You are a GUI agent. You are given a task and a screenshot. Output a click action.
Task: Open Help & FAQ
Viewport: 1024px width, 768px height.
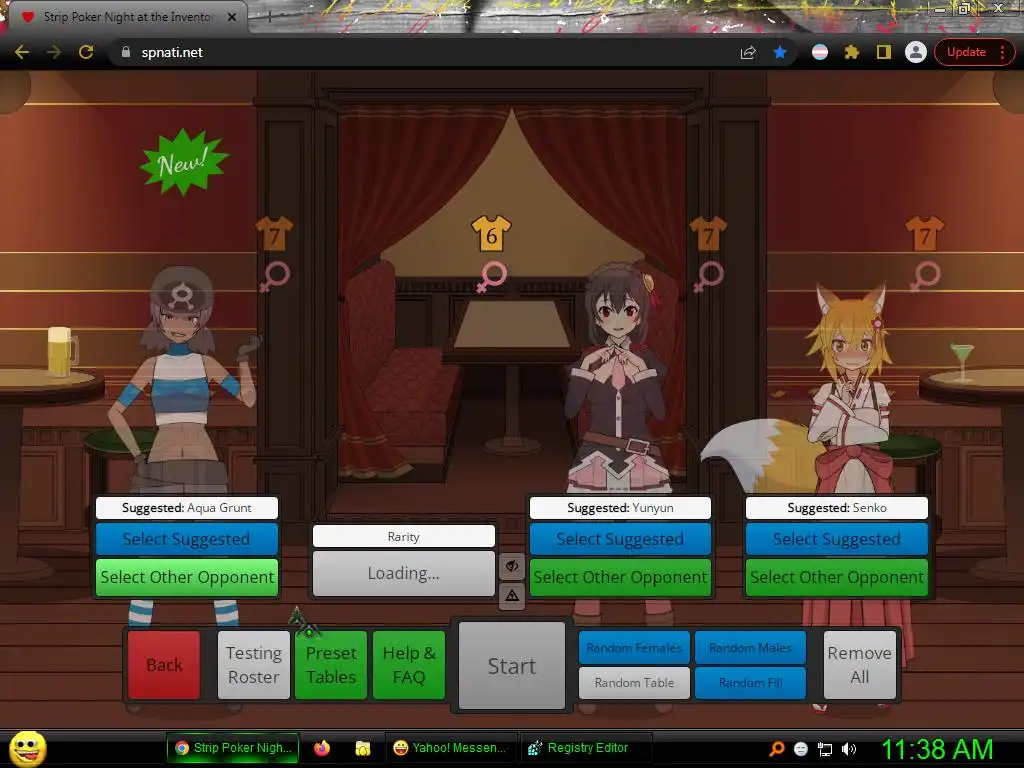(x=409, y=665)
